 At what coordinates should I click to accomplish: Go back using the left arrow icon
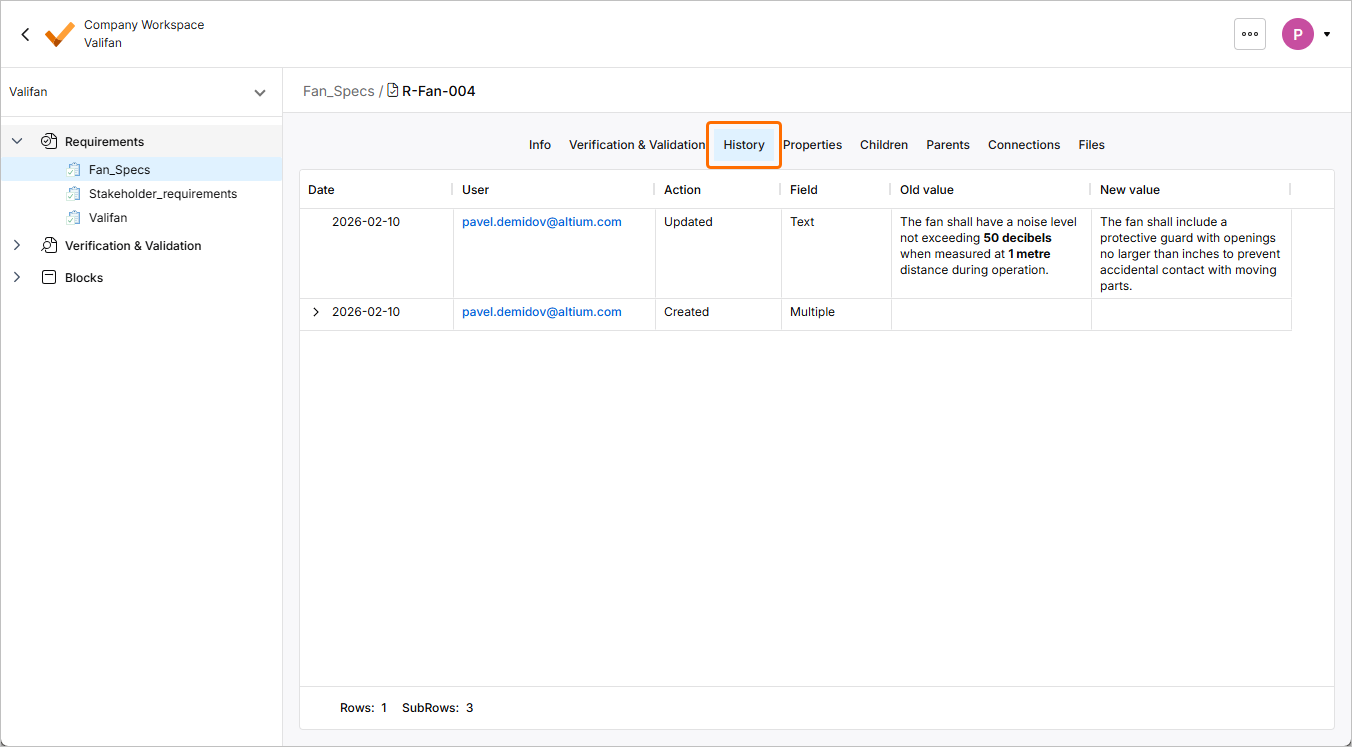[x=25, y=34]
